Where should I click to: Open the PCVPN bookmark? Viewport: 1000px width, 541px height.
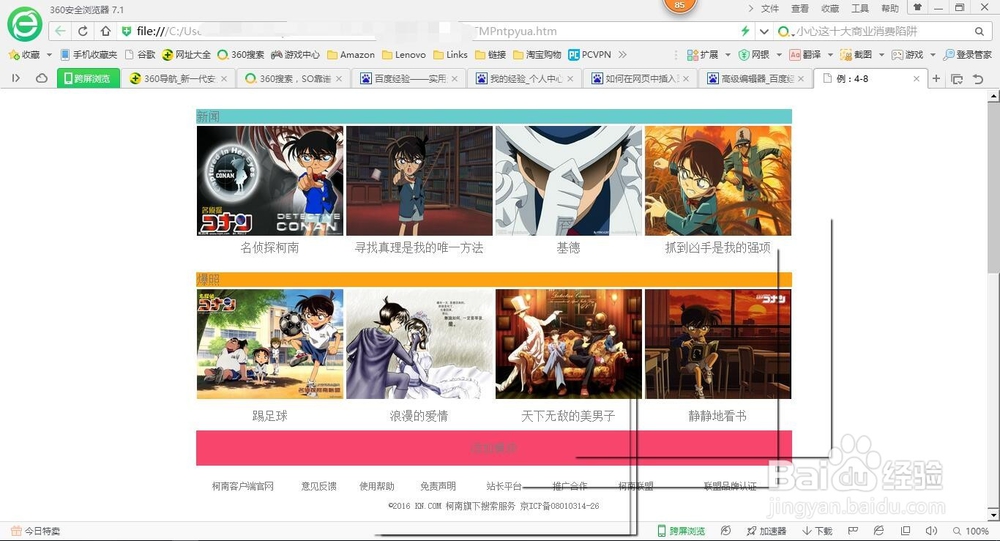pyautogui.click(x=590, y=55)
